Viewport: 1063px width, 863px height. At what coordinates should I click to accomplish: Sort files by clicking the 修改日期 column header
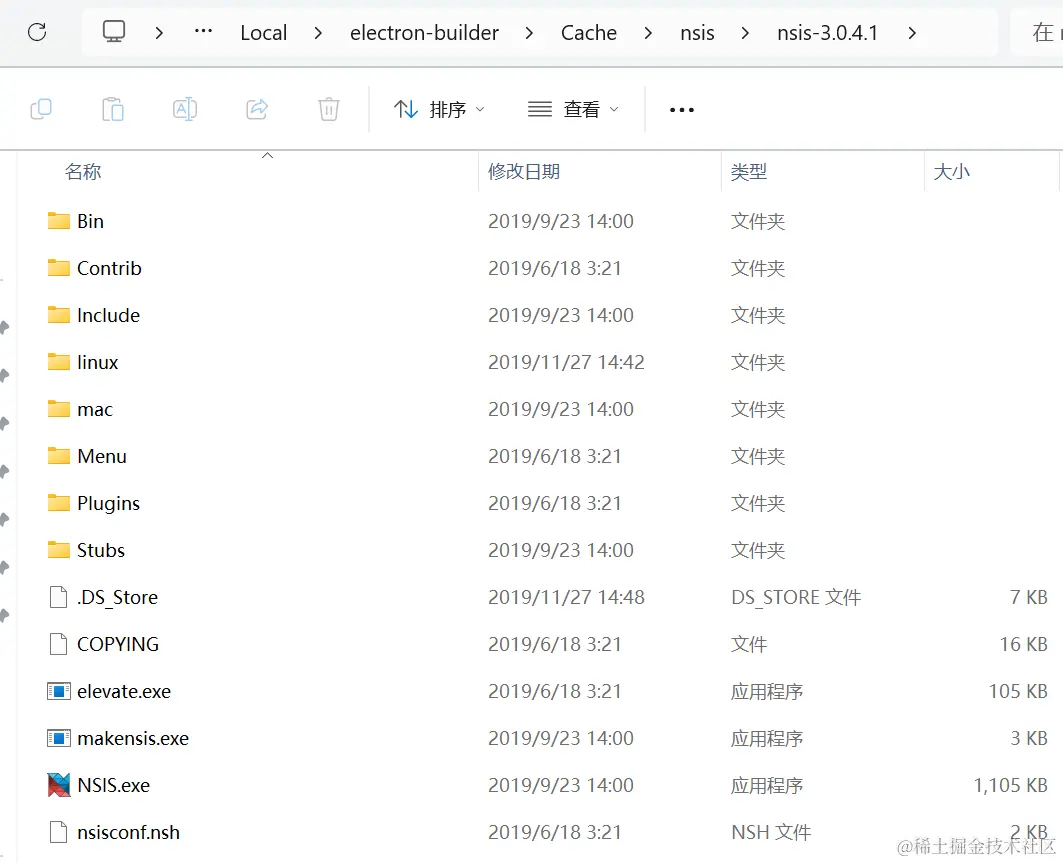[x=524, y=171]
